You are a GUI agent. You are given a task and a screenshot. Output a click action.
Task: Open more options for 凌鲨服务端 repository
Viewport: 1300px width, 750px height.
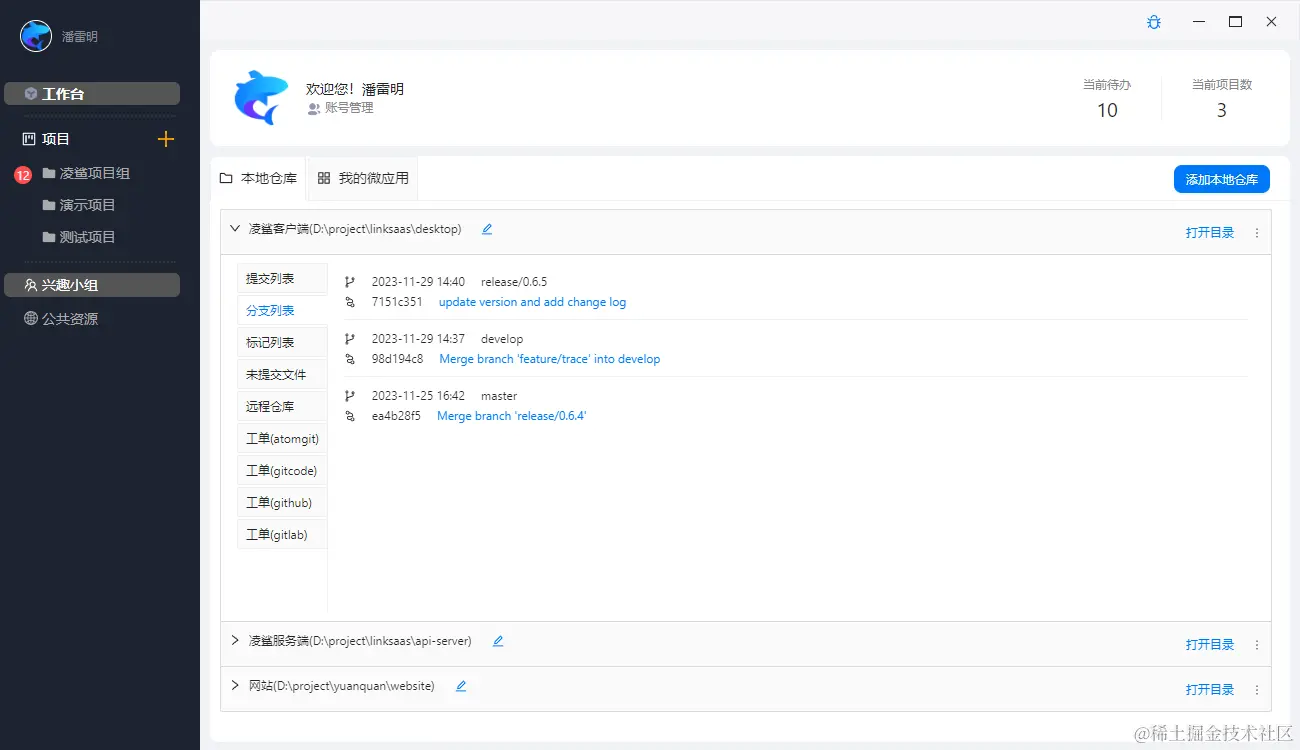(1257, 645)
